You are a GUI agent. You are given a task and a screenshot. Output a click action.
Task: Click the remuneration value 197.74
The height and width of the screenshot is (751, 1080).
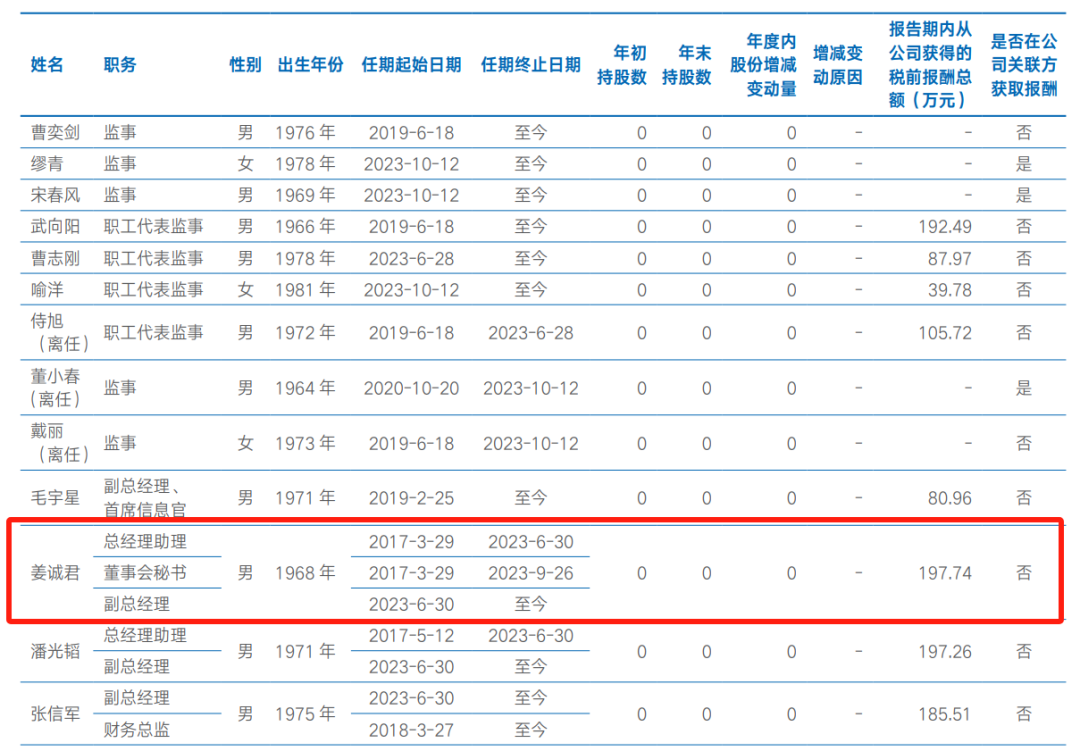click(x=945, y=573)
